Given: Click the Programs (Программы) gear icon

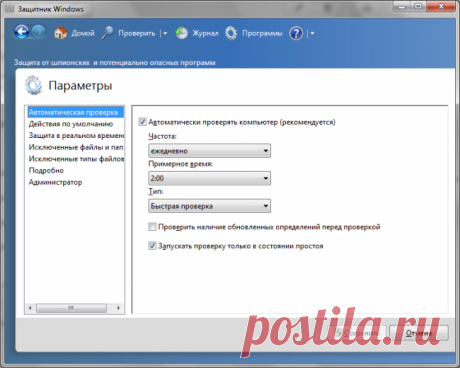Looking at the screenshot, I should [231, 33].
